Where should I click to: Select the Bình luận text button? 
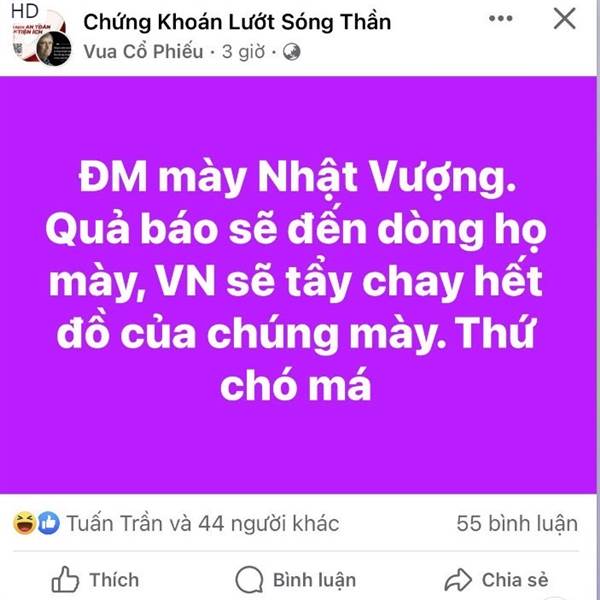pos(315,580)
